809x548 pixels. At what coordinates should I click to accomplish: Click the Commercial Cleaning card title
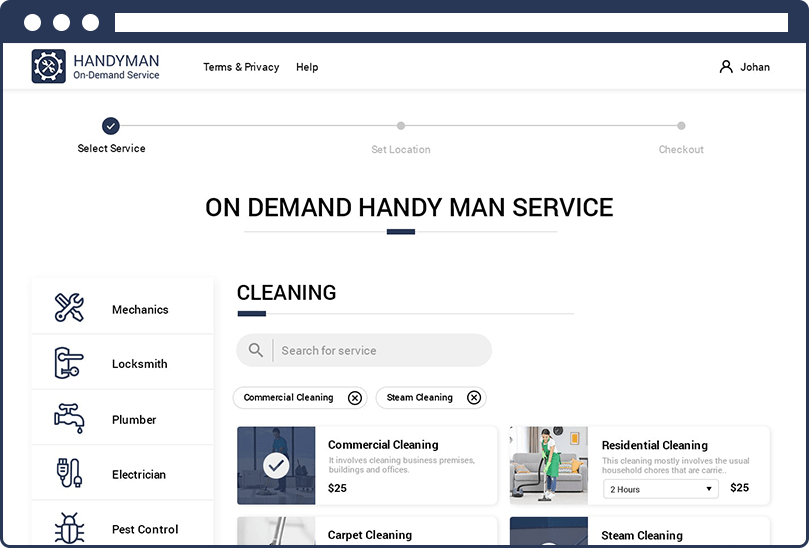(x=383, y=444)
